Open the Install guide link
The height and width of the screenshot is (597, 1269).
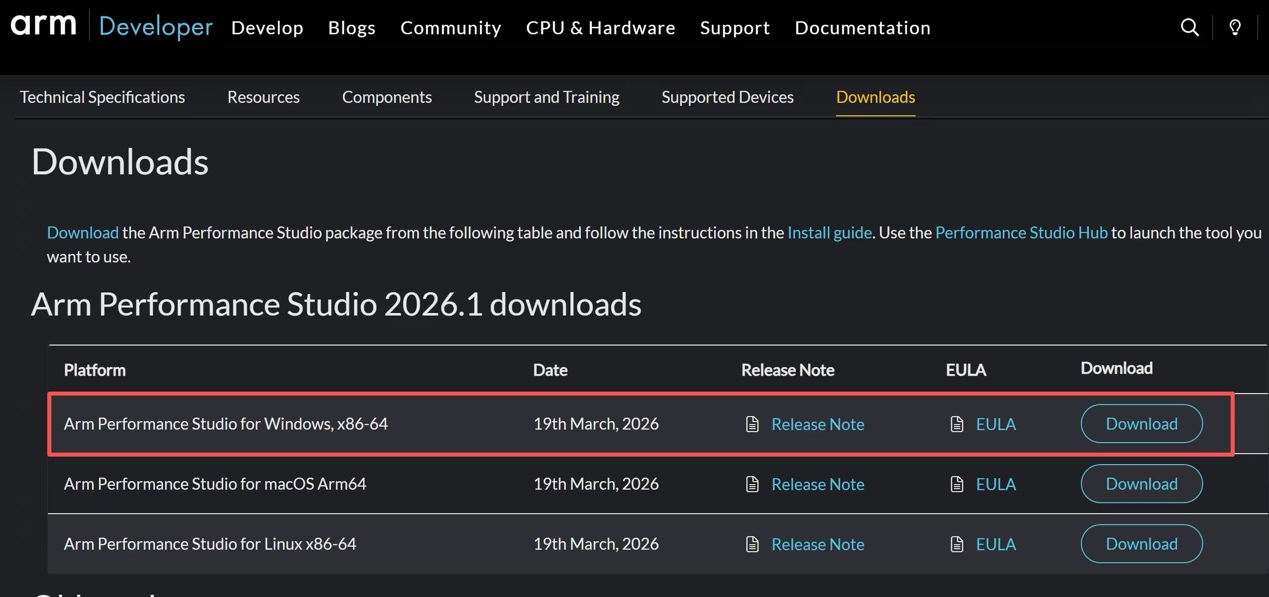(829, 232)
